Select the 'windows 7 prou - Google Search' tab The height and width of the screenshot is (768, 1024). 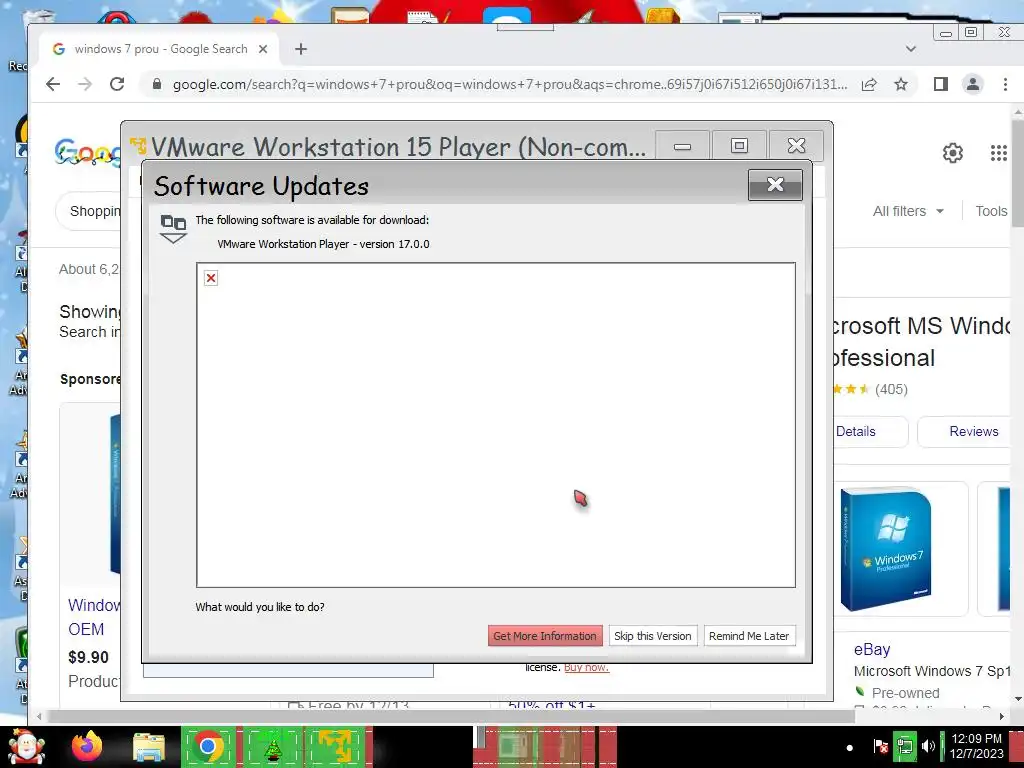pyautogui.click(x=159, y=49)
